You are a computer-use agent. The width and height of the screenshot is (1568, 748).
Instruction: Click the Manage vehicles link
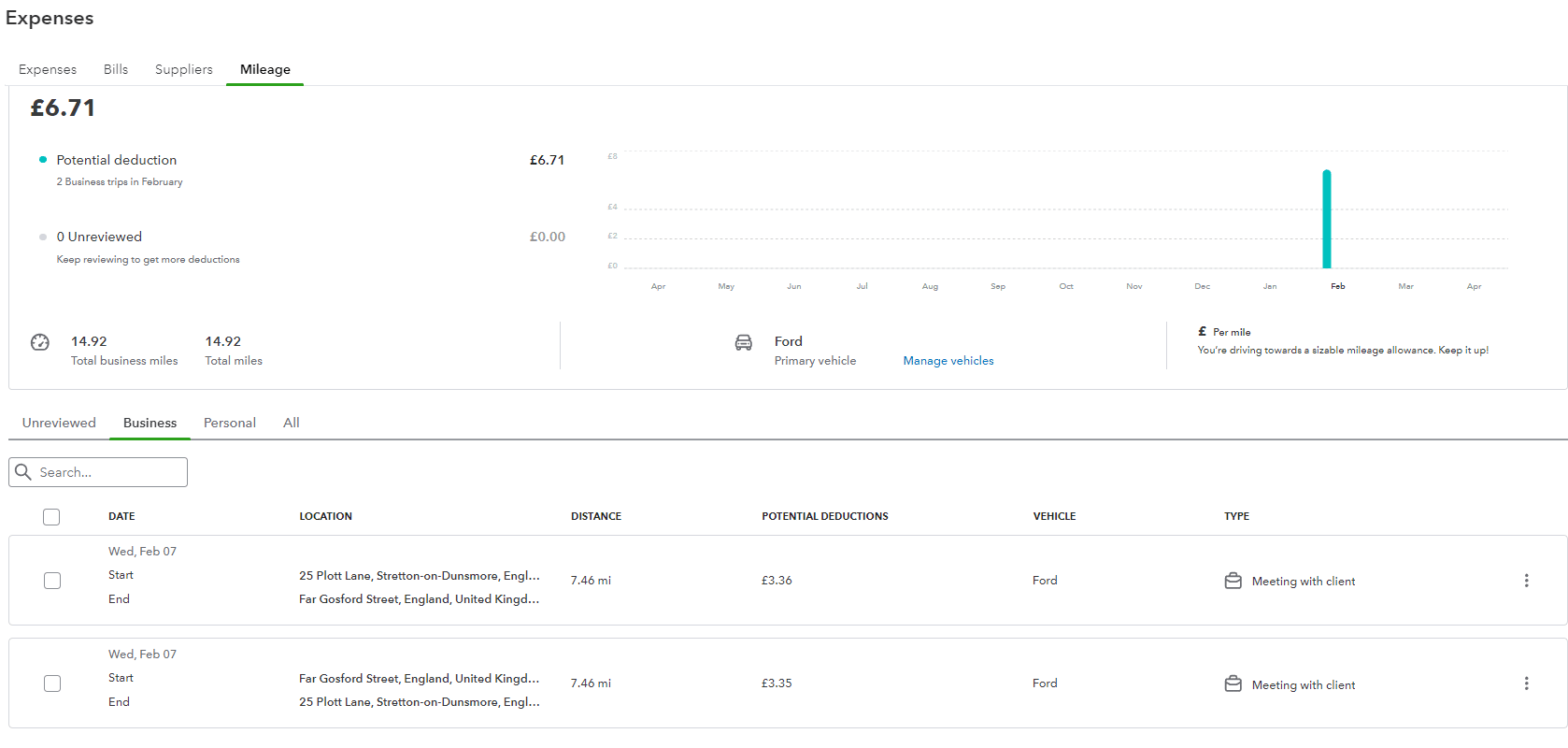[948, 361]
